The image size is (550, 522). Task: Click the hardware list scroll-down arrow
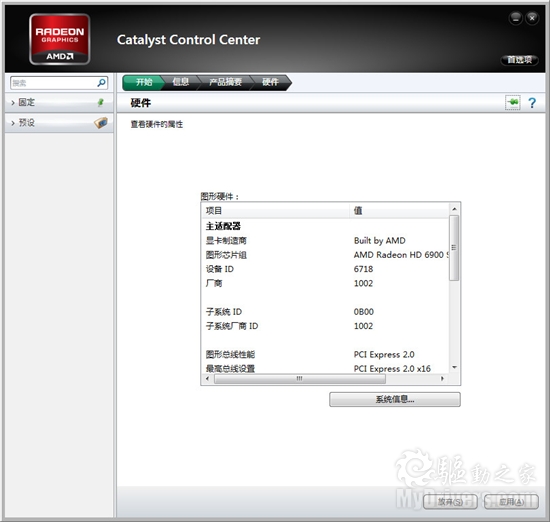click(454, 367)
